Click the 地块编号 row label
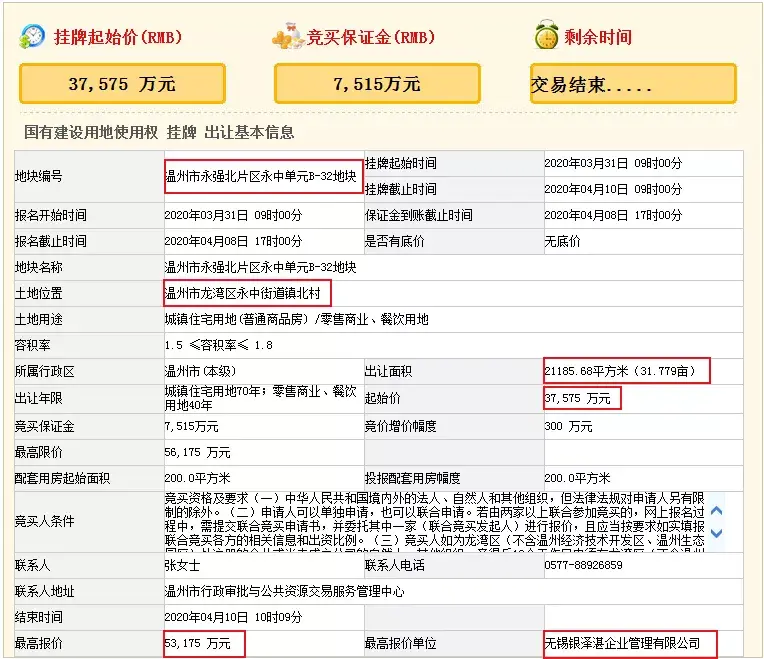 tap(38, 176)
